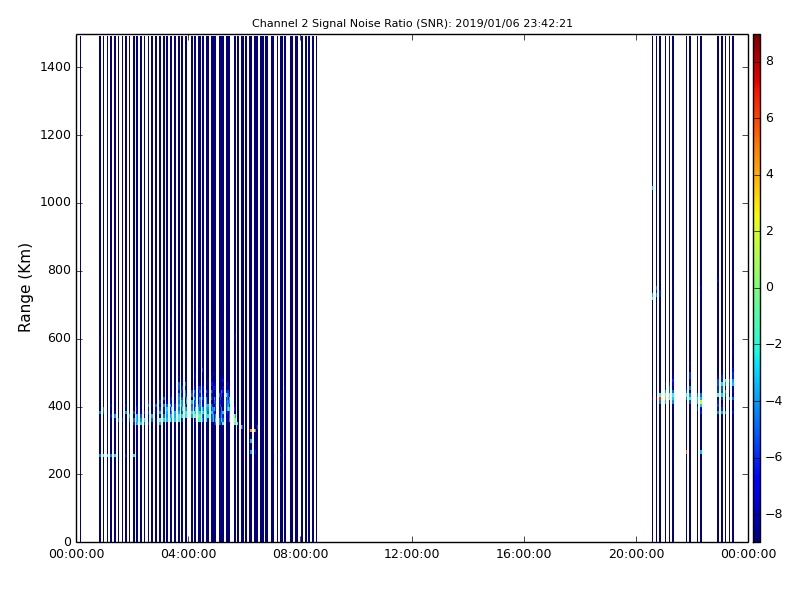The image size is (800, 600).
Task: Click the 12:00:00 x-axis tick label
Action: tap(412, 554)
